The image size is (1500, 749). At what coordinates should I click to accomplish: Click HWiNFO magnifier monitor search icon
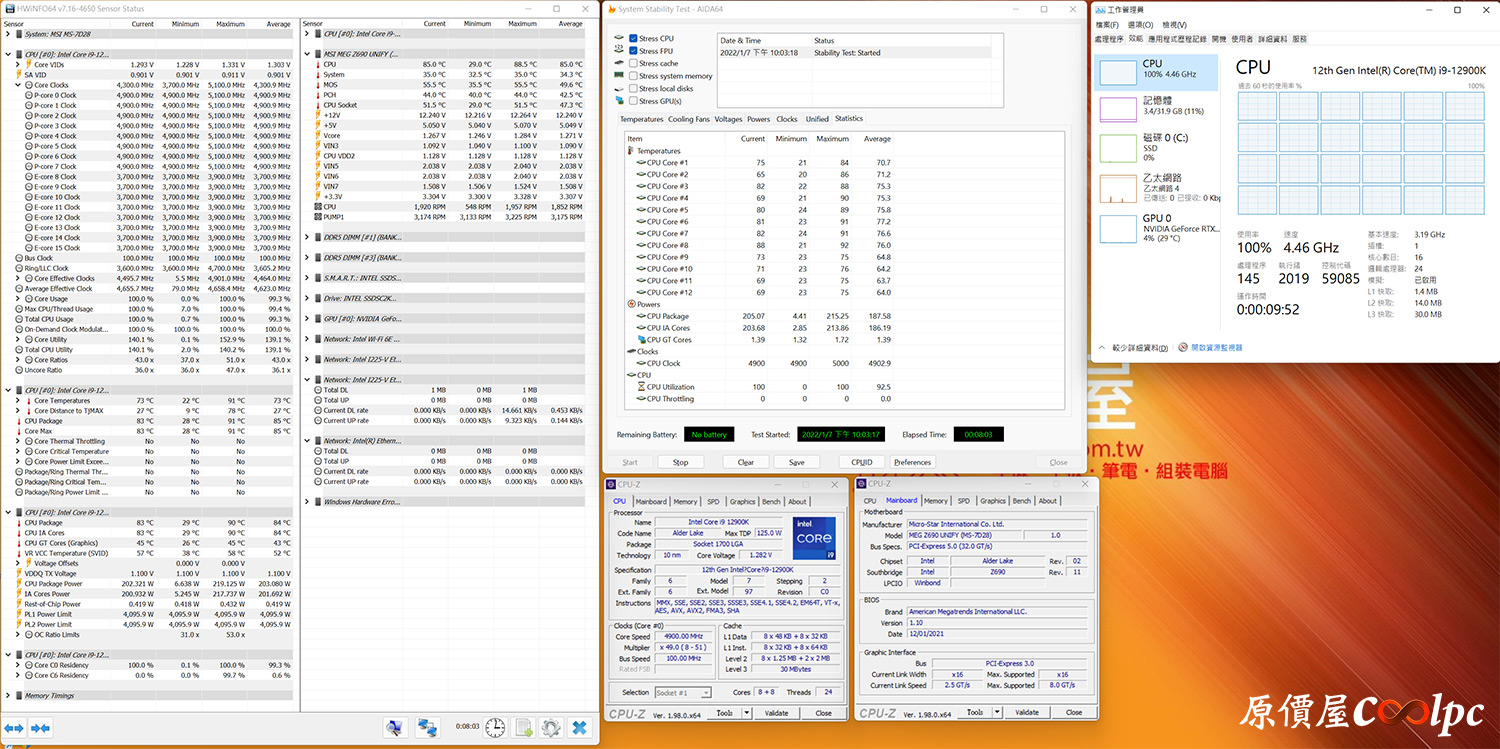tap(395, 728)
